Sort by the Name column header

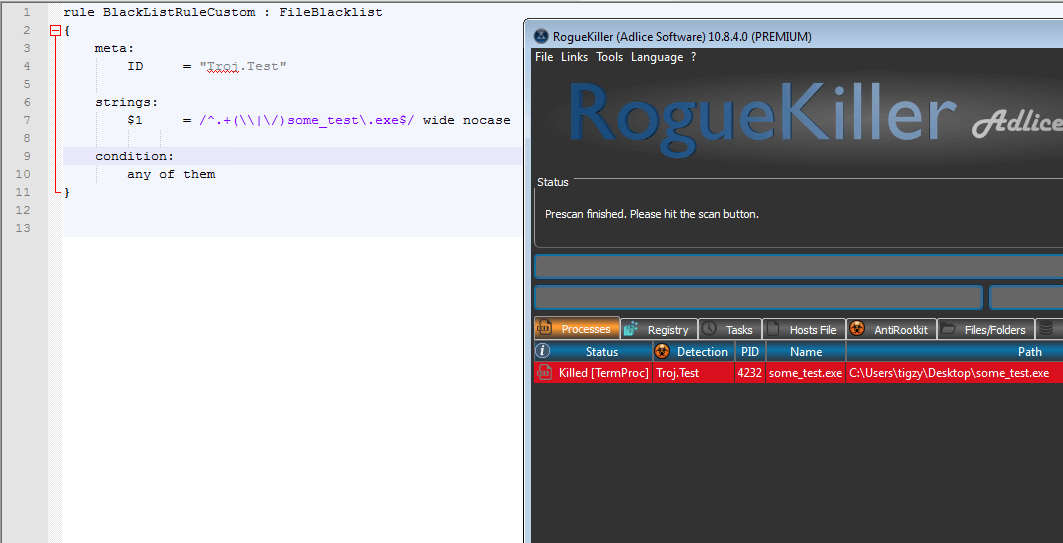pos(805,351)
